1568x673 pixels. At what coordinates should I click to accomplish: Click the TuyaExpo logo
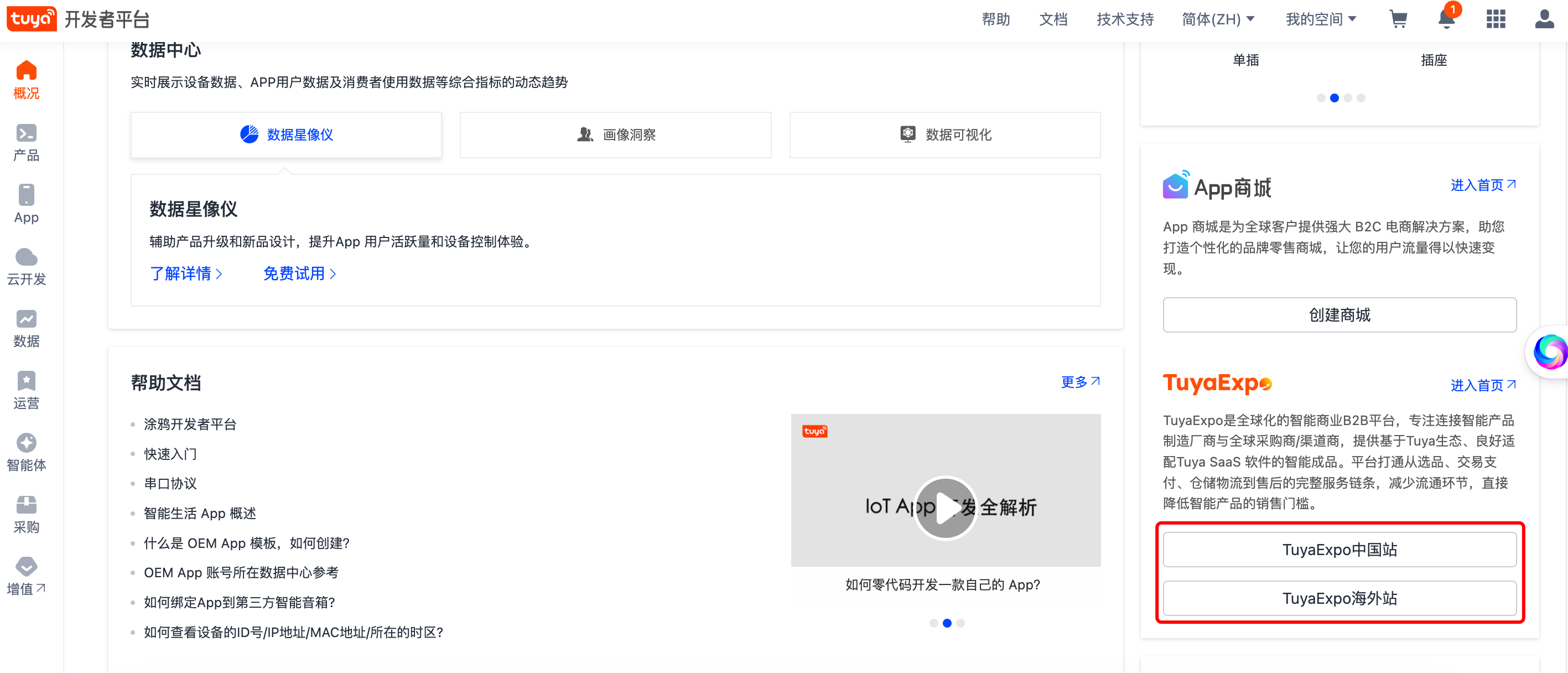pos(1217,384)
